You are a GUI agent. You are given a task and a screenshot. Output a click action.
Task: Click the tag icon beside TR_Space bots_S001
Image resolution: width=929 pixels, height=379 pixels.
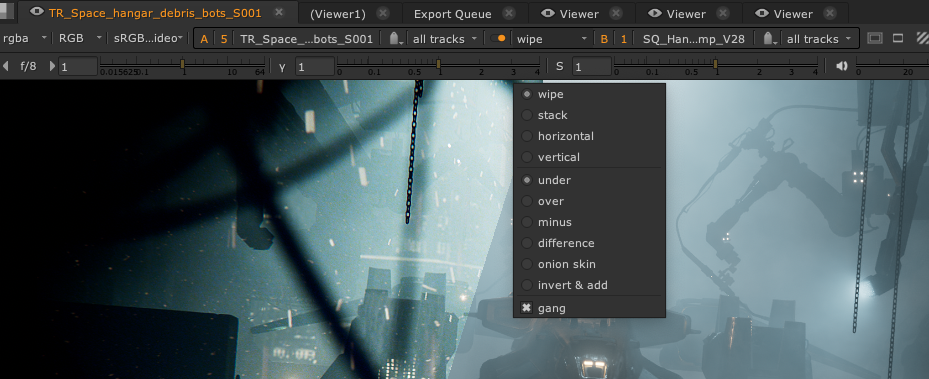[395, 38]
